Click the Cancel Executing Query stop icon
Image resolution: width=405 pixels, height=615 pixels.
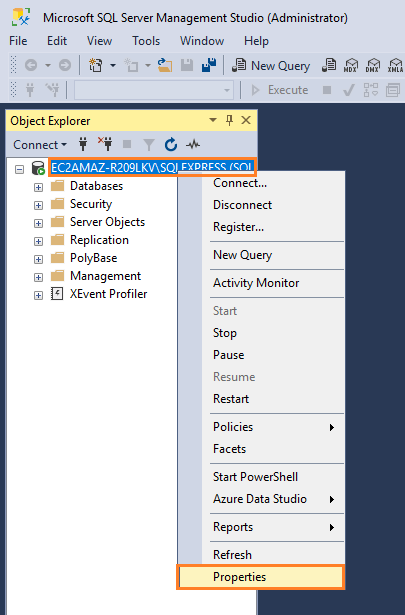coord(327,90)
